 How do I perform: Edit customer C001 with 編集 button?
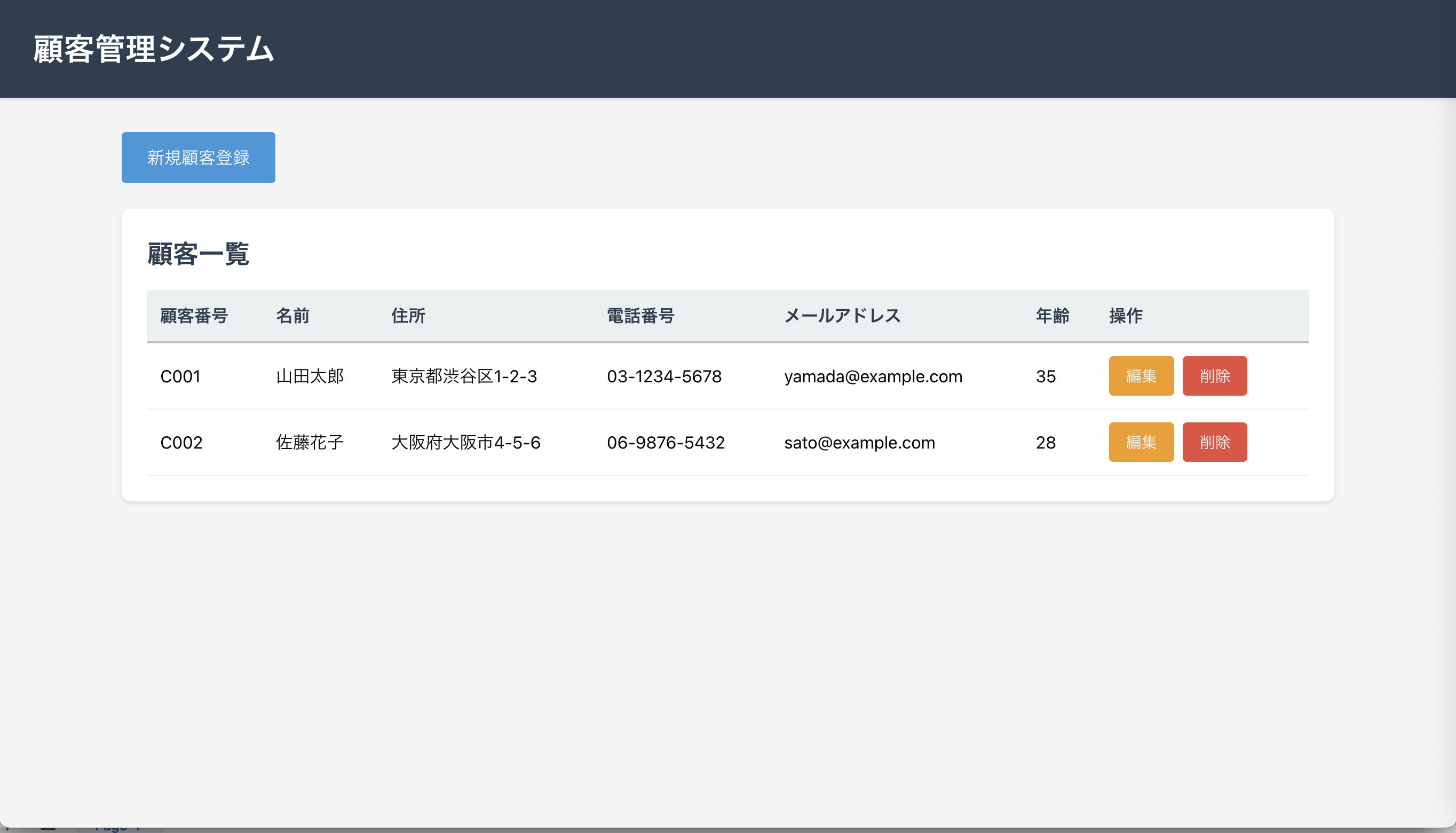click(1141, 376)
